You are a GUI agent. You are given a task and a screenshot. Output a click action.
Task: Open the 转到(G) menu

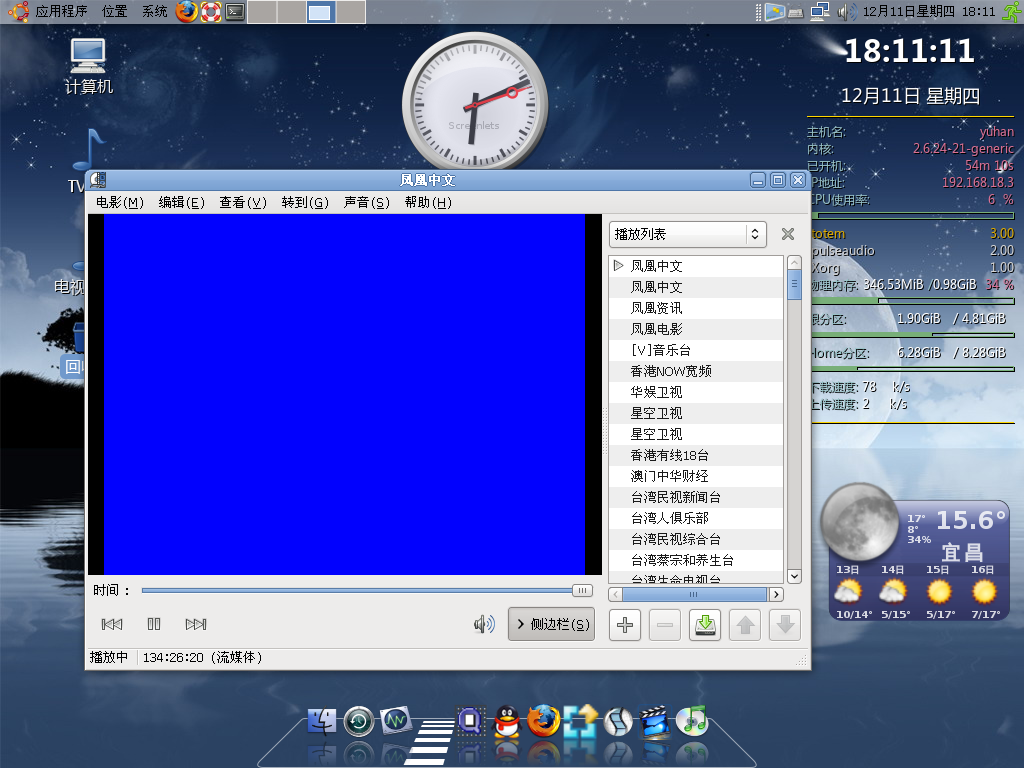tap(305, 202)
